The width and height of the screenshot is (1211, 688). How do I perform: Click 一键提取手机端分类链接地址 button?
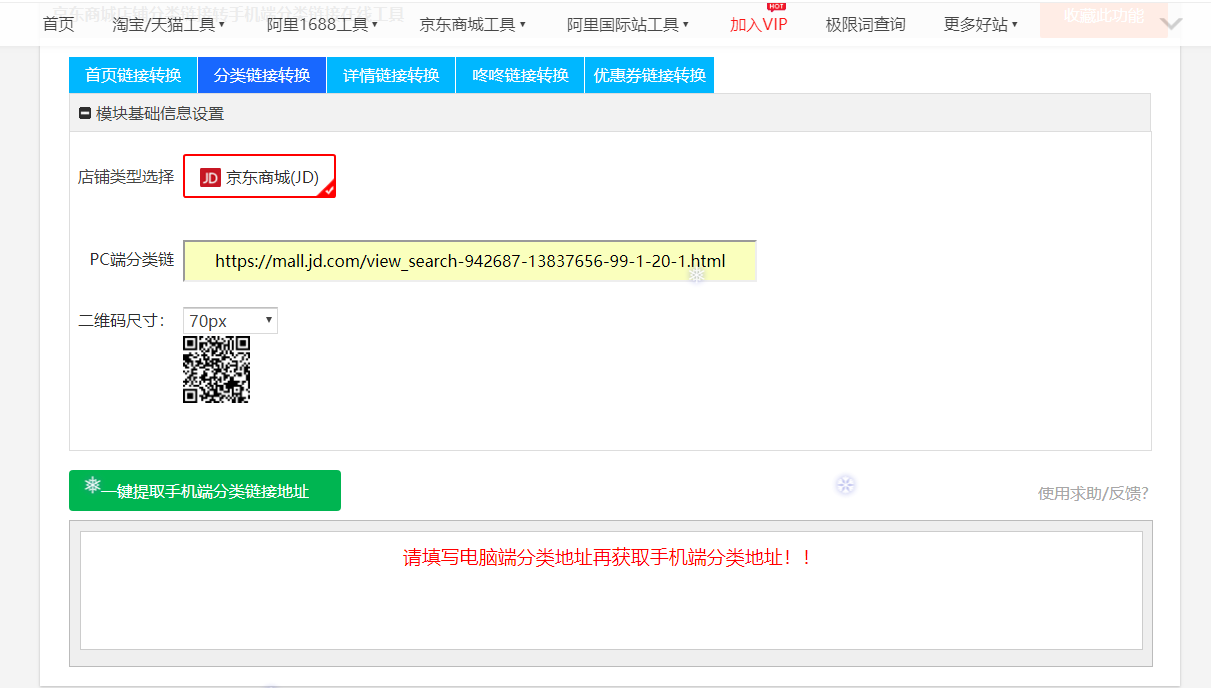click(205, 490)
